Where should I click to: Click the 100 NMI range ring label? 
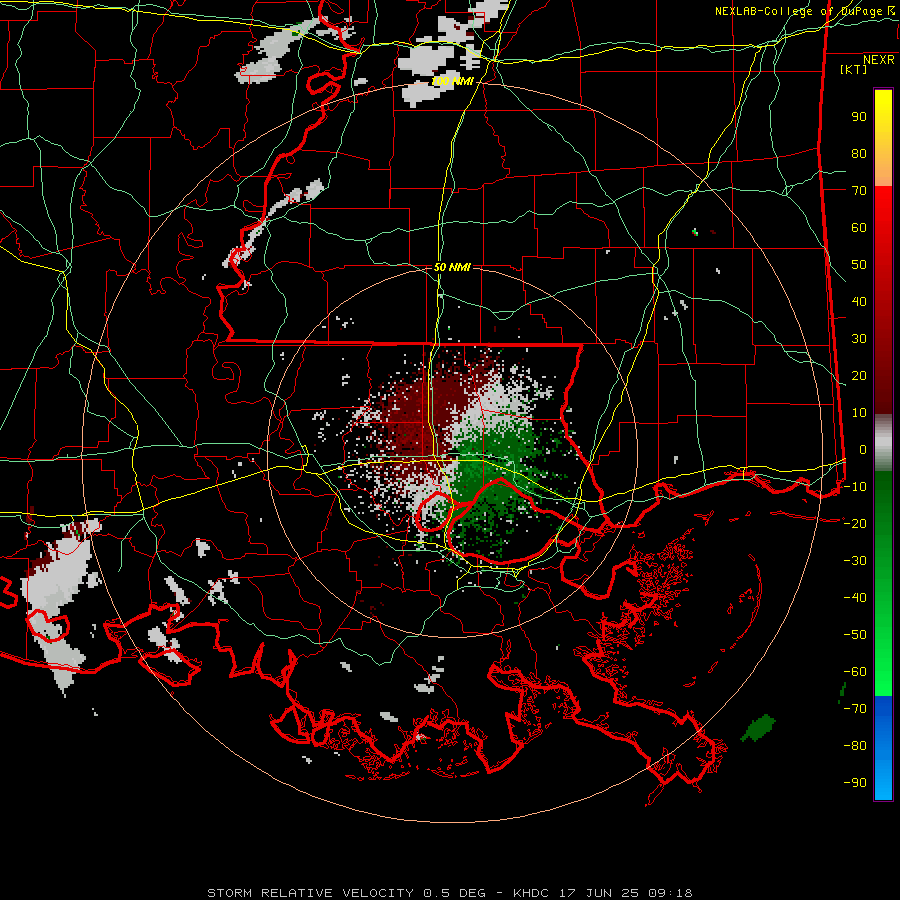[452, 82]
